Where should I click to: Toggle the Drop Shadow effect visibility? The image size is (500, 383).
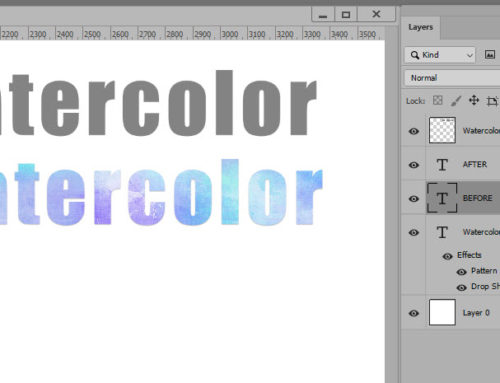(461, 287)
